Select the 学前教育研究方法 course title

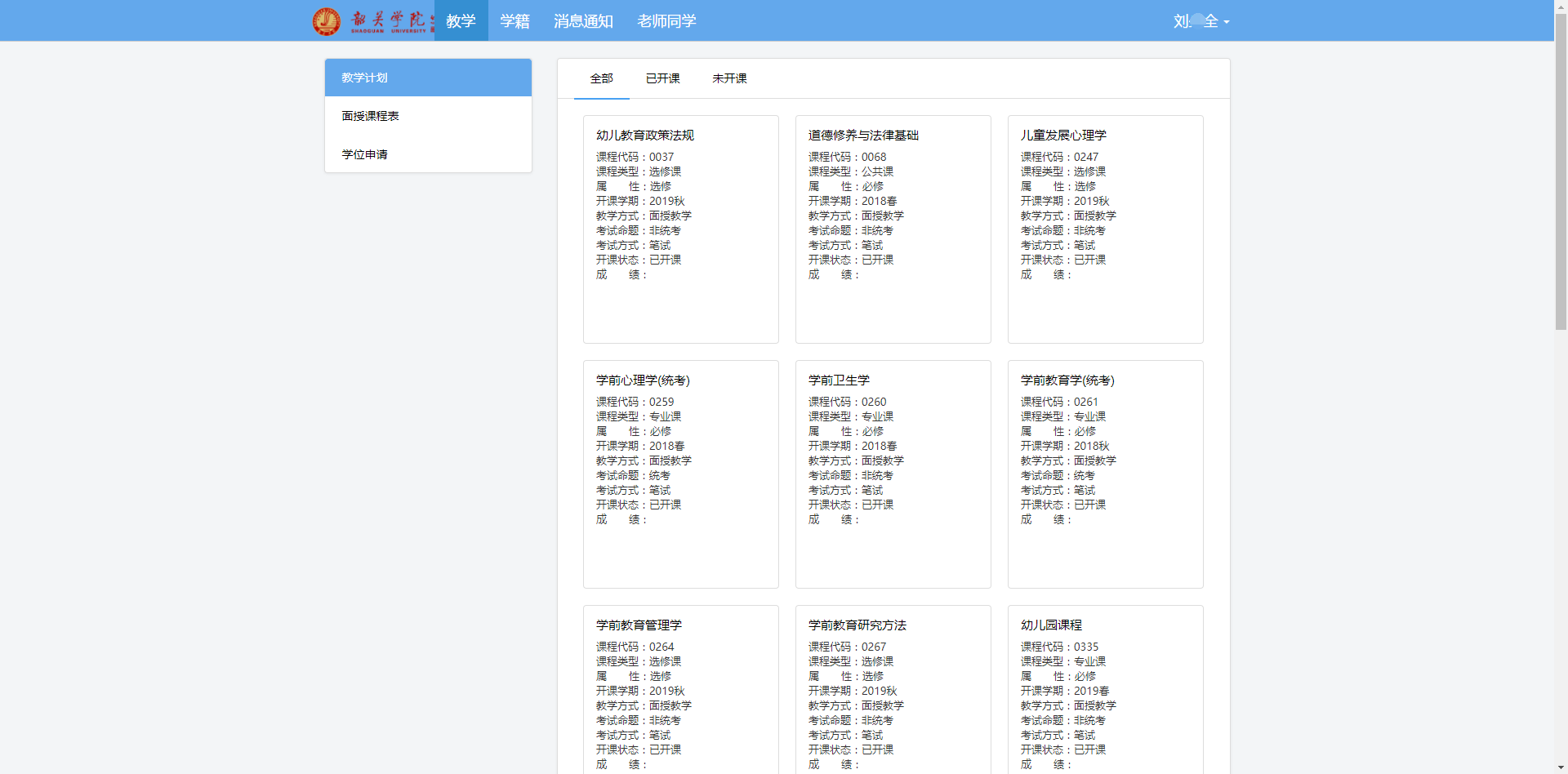coord(857,625)
